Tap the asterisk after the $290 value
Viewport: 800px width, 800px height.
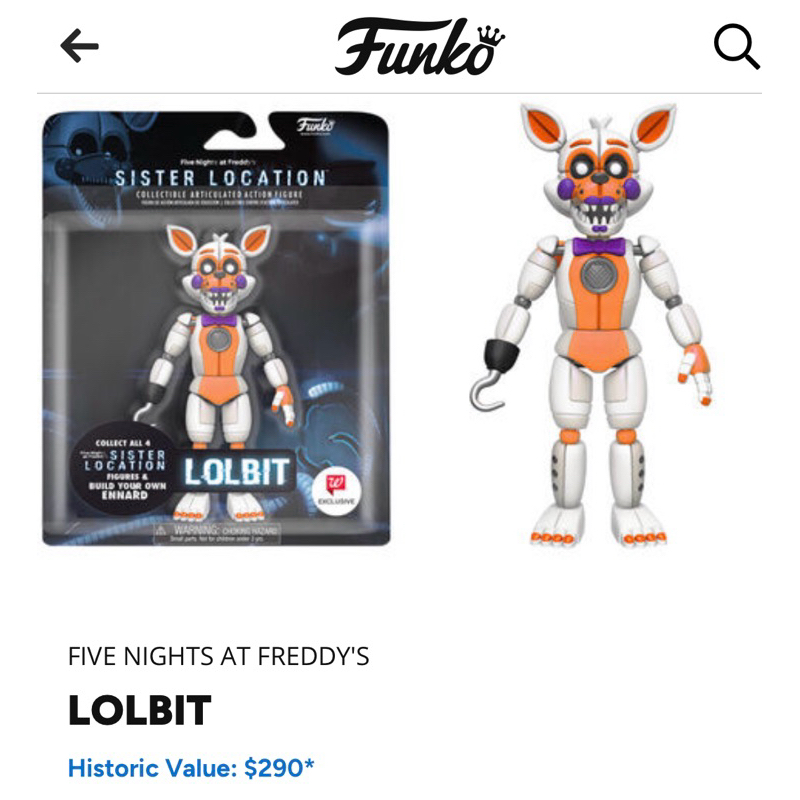[x=309, y=763]
